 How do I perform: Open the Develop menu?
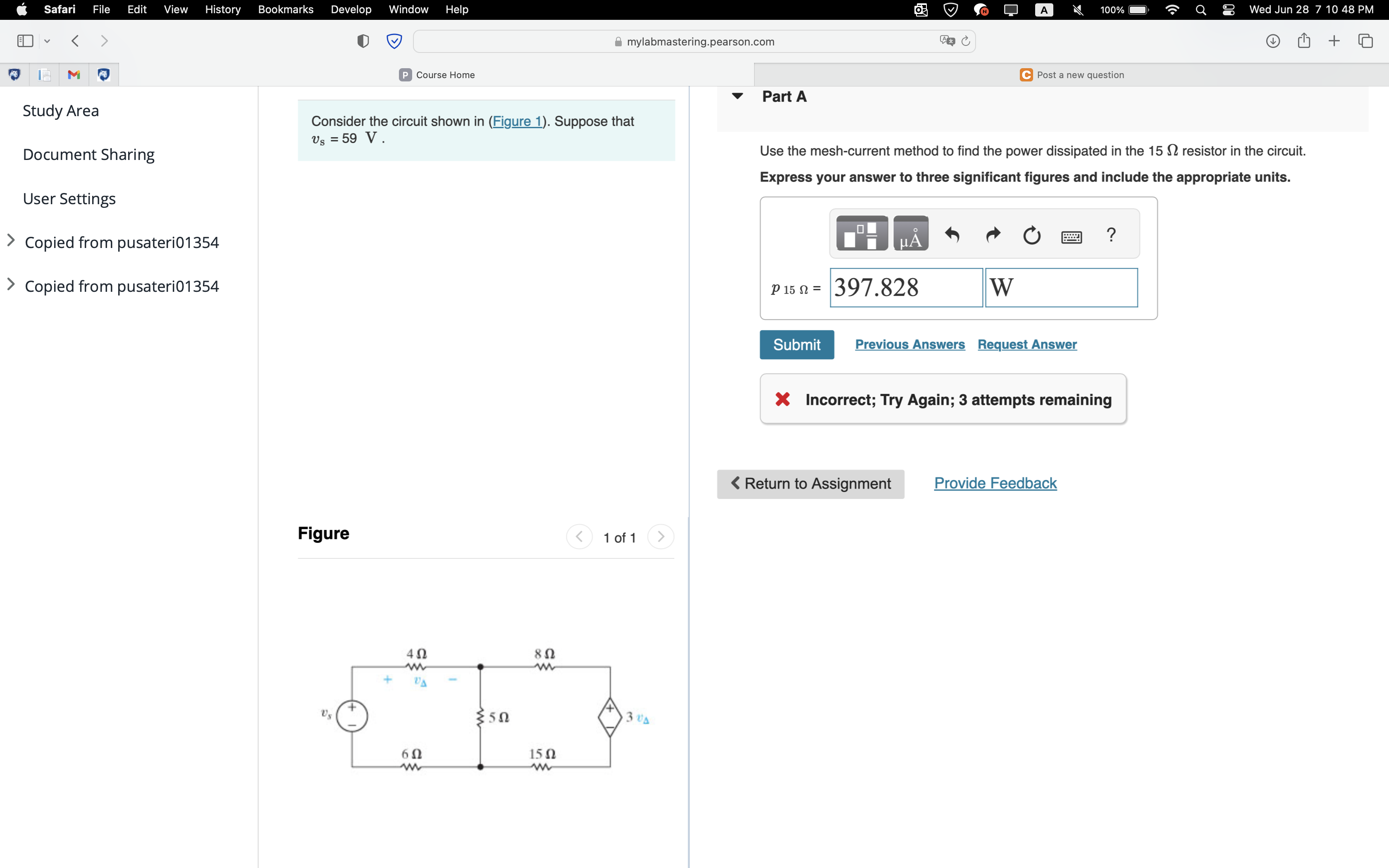click(x=351, y=9)
